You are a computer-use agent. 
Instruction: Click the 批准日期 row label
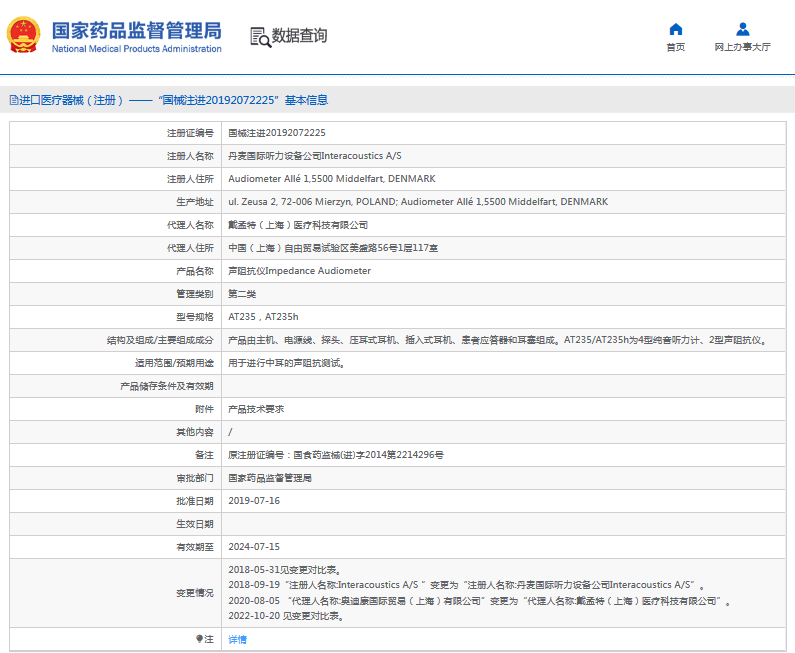195,501
